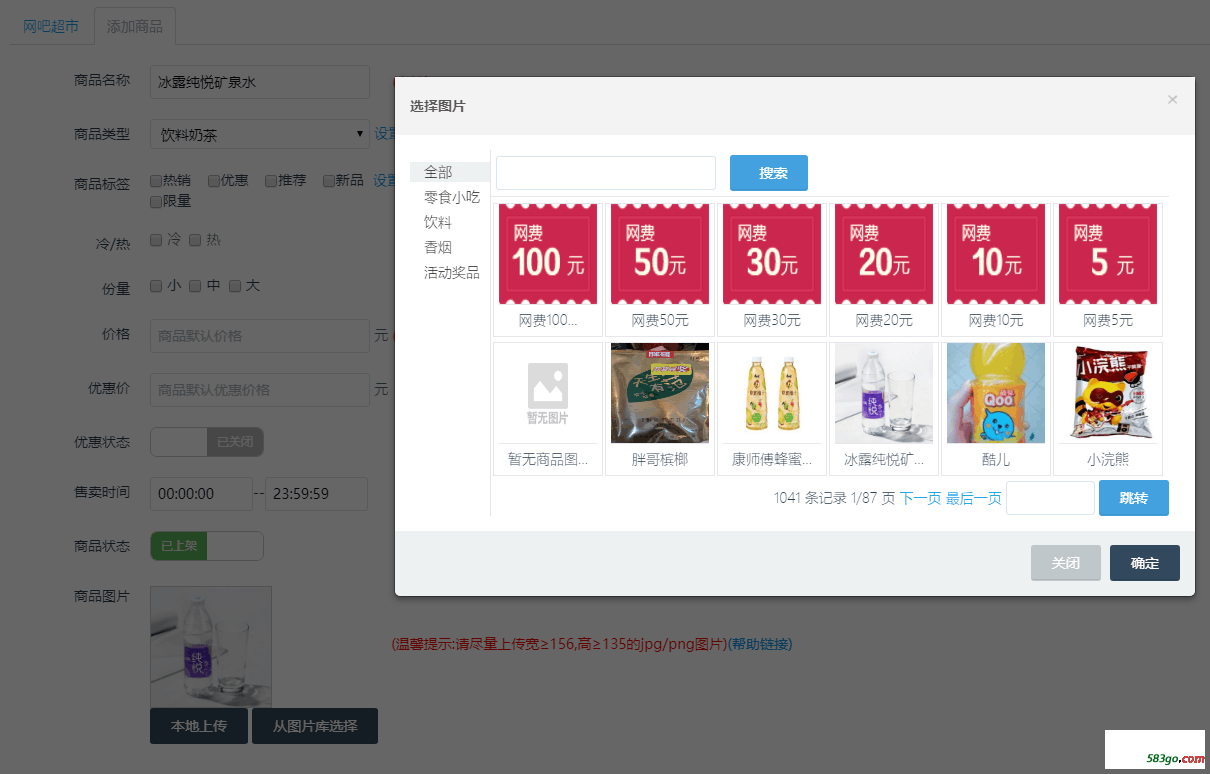Select the 胖哥槟榔 product image

click(660, 393)
